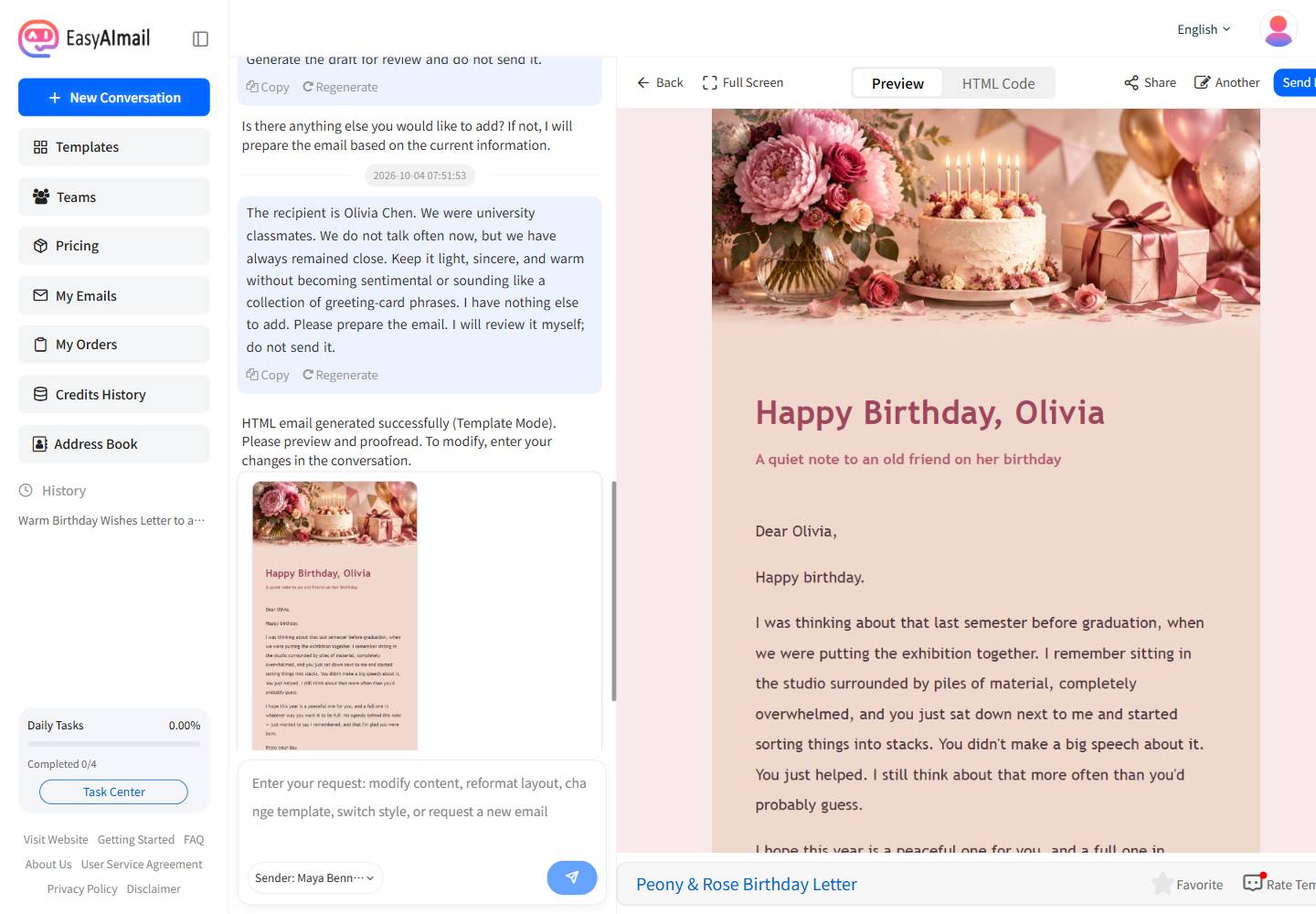Collapse the sidebar with the panel icon
The image size is (1316, 914).
pos(200,38)
